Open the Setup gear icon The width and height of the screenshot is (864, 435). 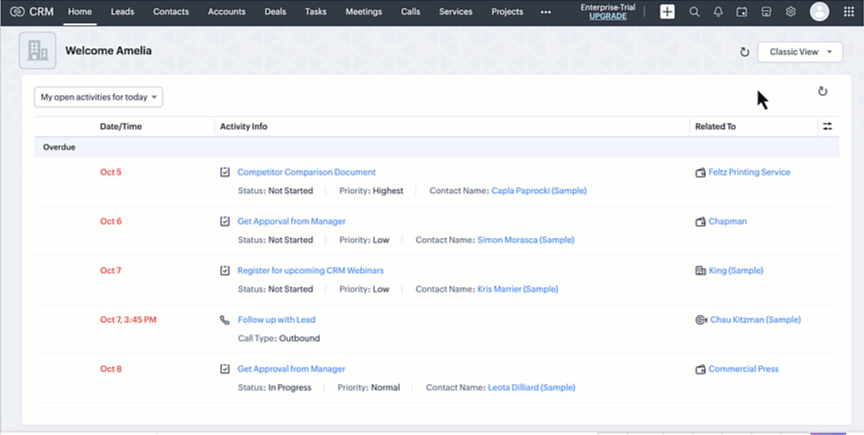tap(790, 12)
